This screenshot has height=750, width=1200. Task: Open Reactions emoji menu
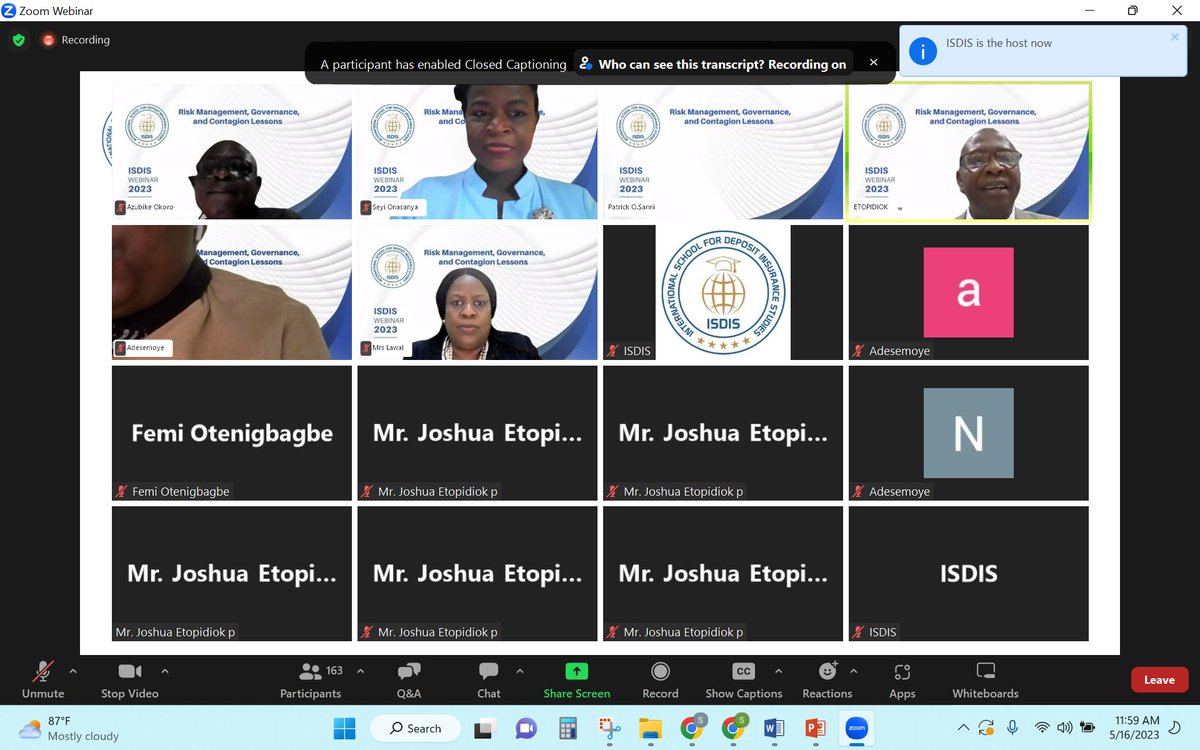(827, 680)
